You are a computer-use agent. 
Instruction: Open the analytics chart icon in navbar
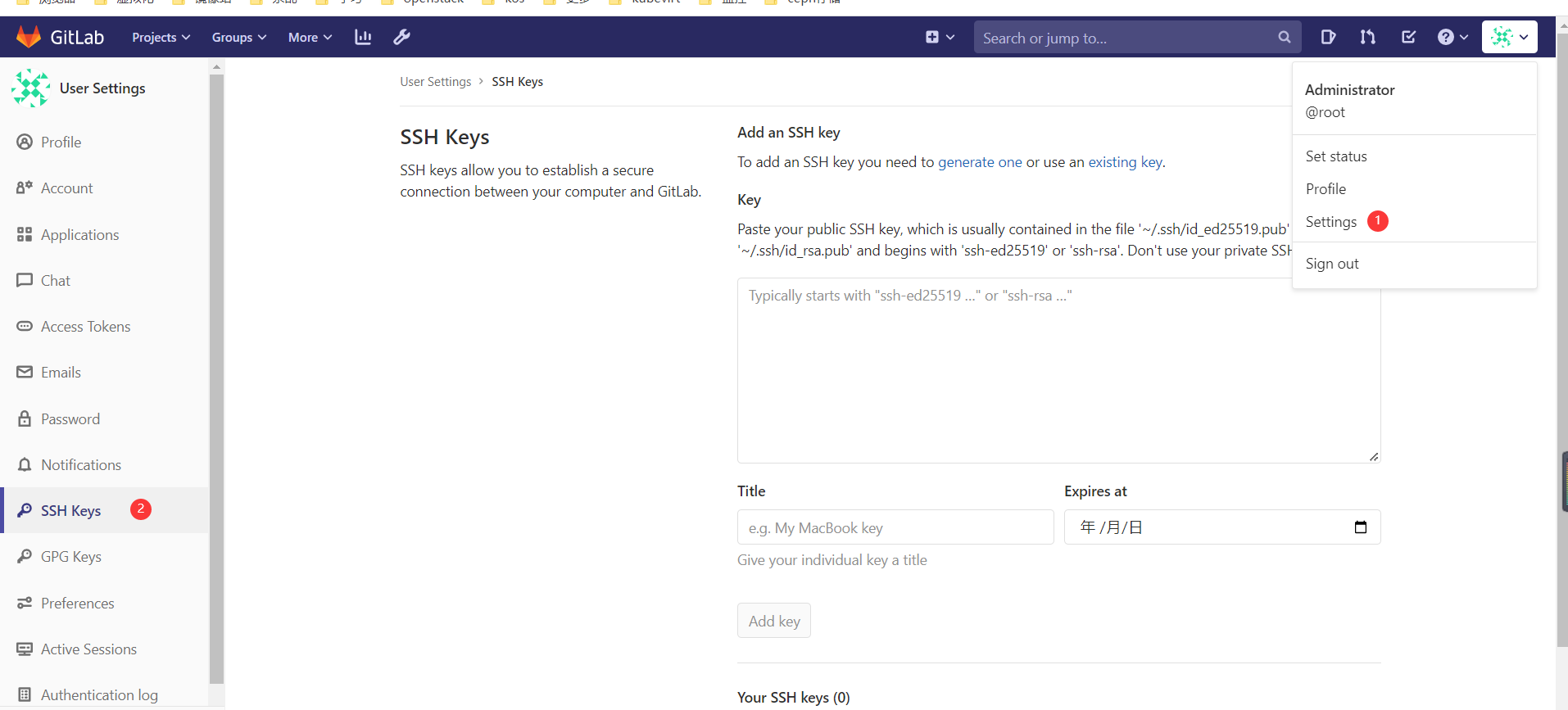pyautogui.click(x=363, y=37)
